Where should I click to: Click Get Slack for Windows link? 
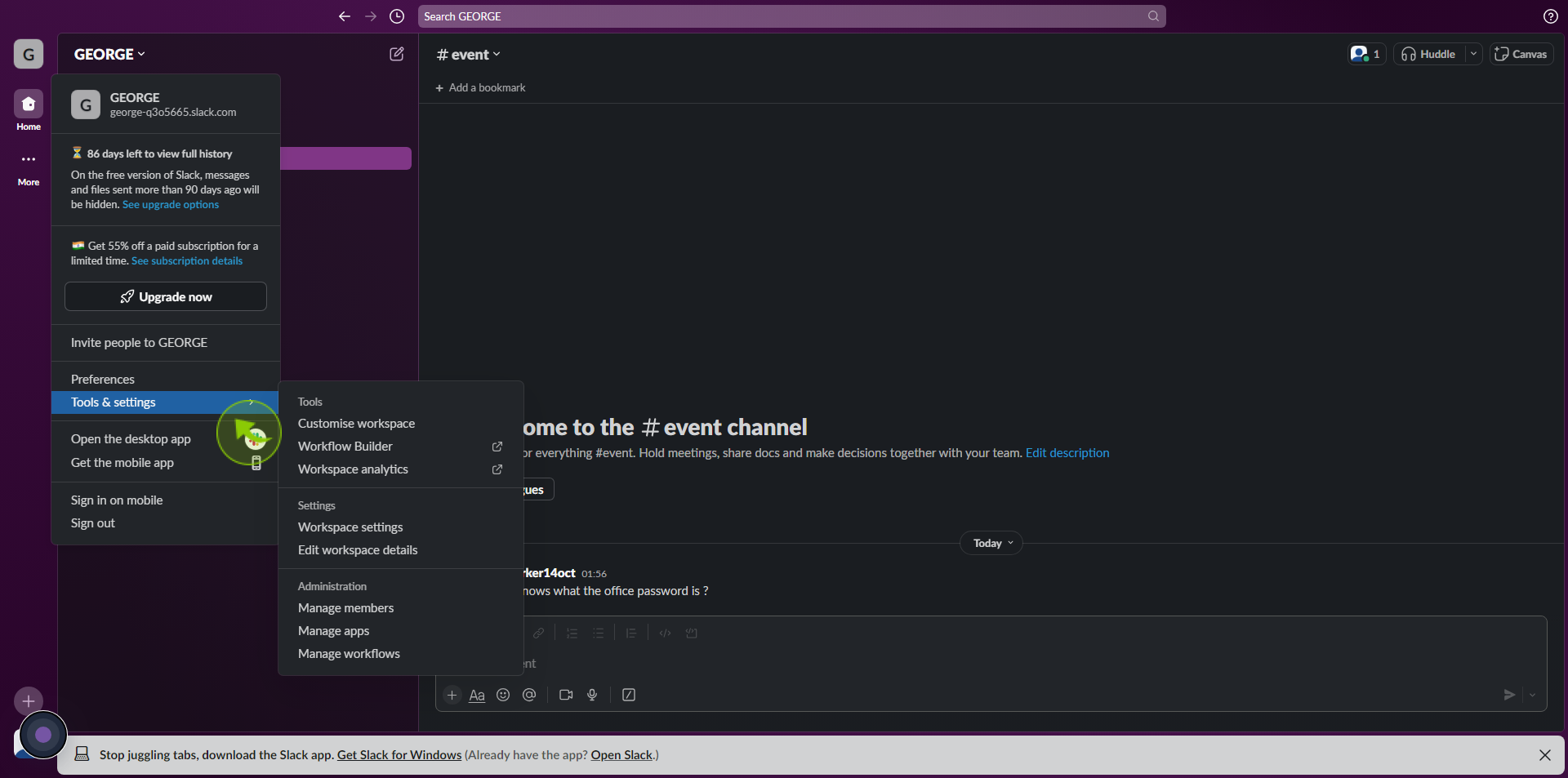point(399,755)
